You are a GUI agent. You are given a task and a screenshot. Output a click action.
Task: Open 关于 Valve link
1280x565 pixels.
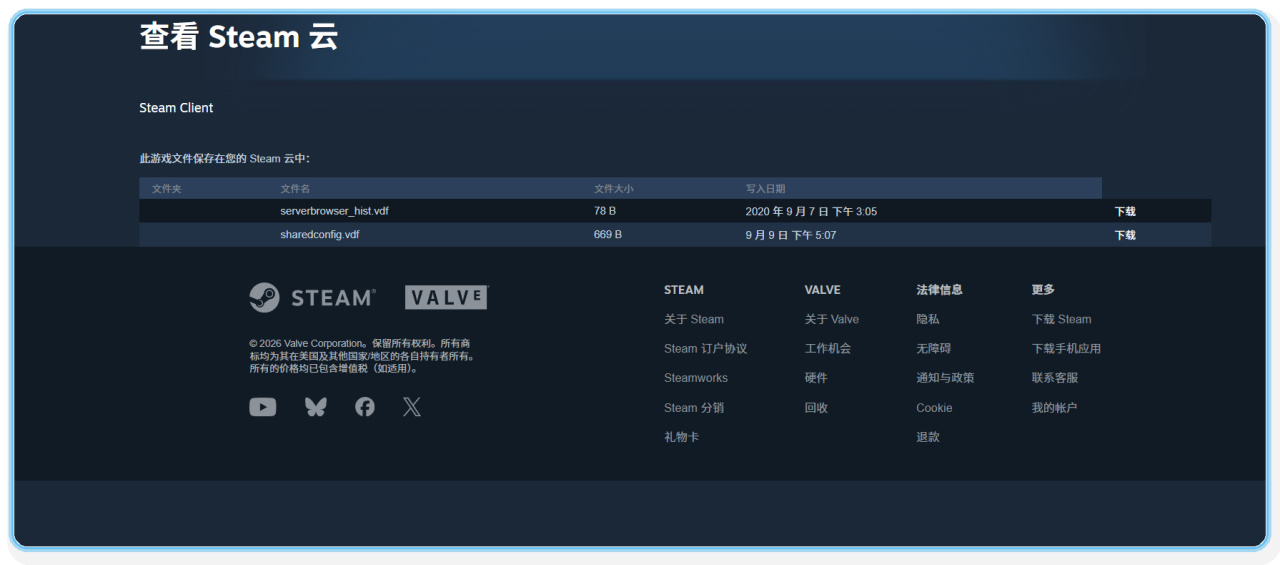832,319
